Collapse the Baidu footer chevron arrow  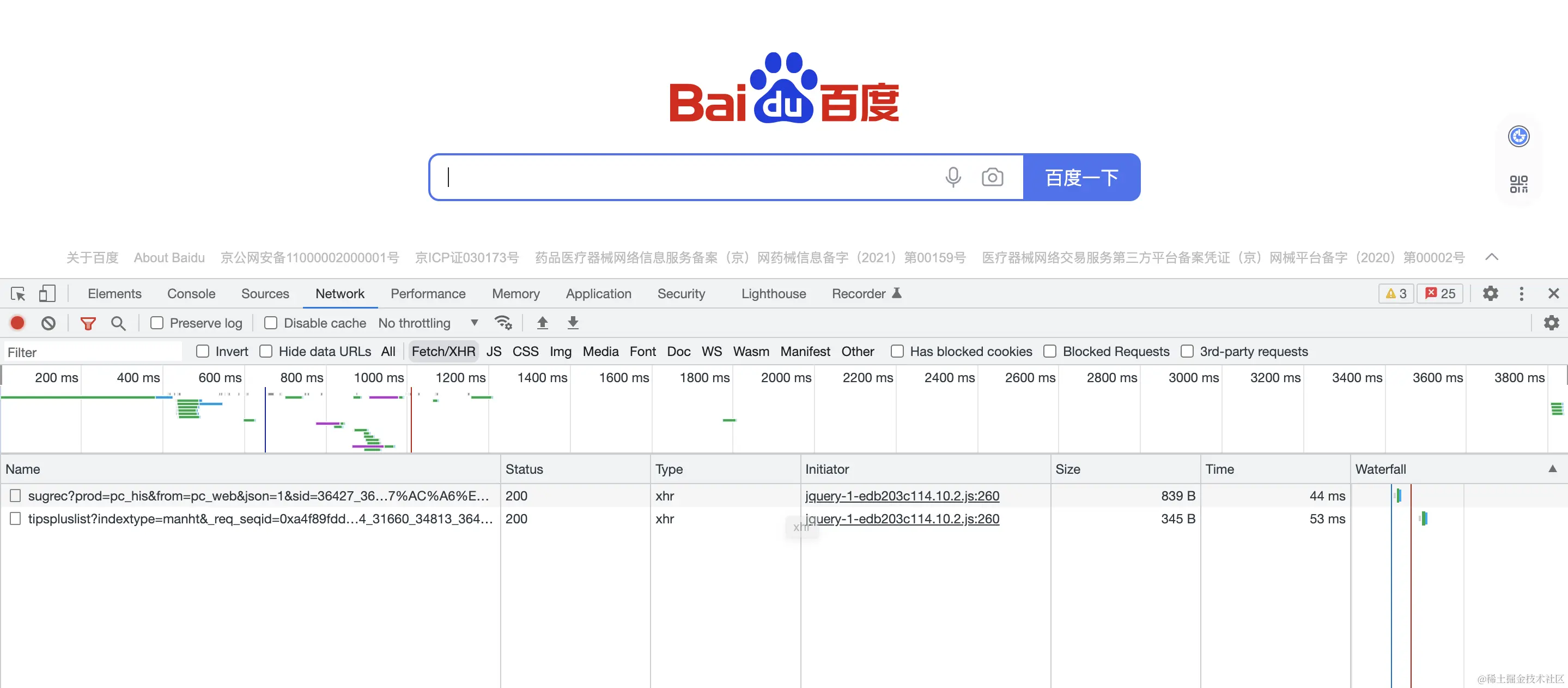click(x=1491, y=257)
